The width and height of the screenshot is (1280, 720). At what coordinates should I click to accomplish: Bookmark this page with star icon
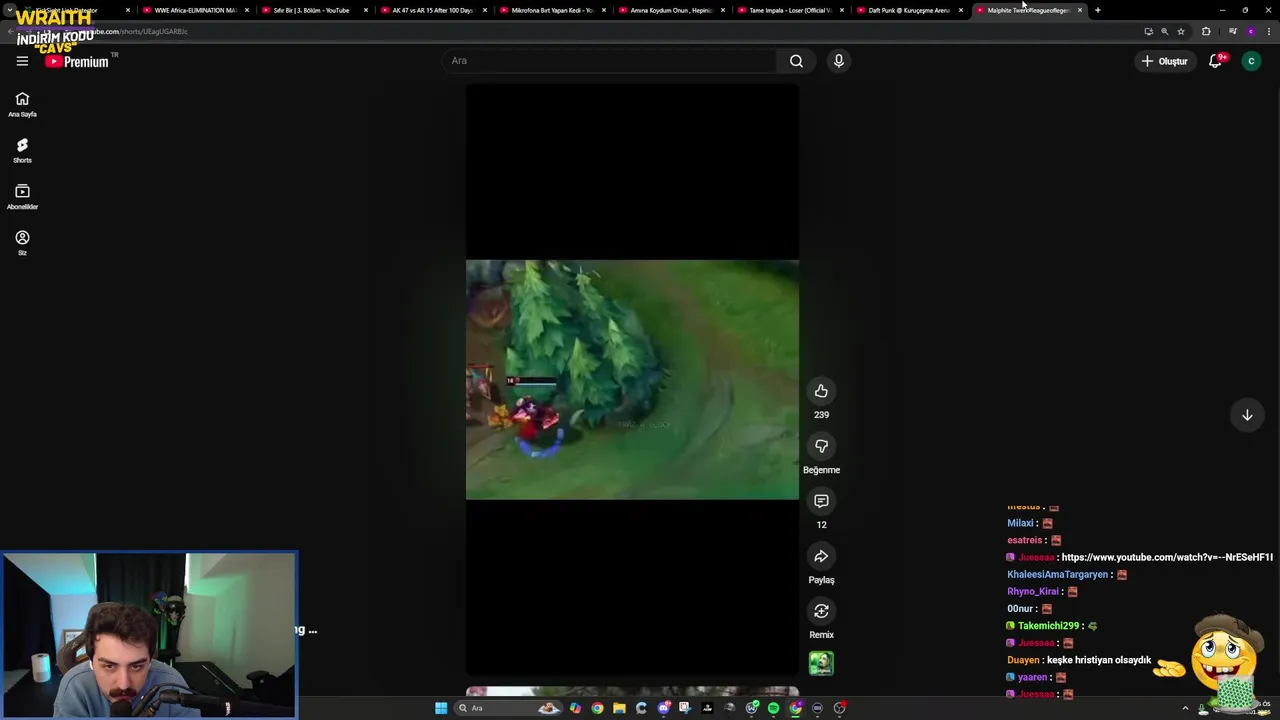coord(1181,31)
